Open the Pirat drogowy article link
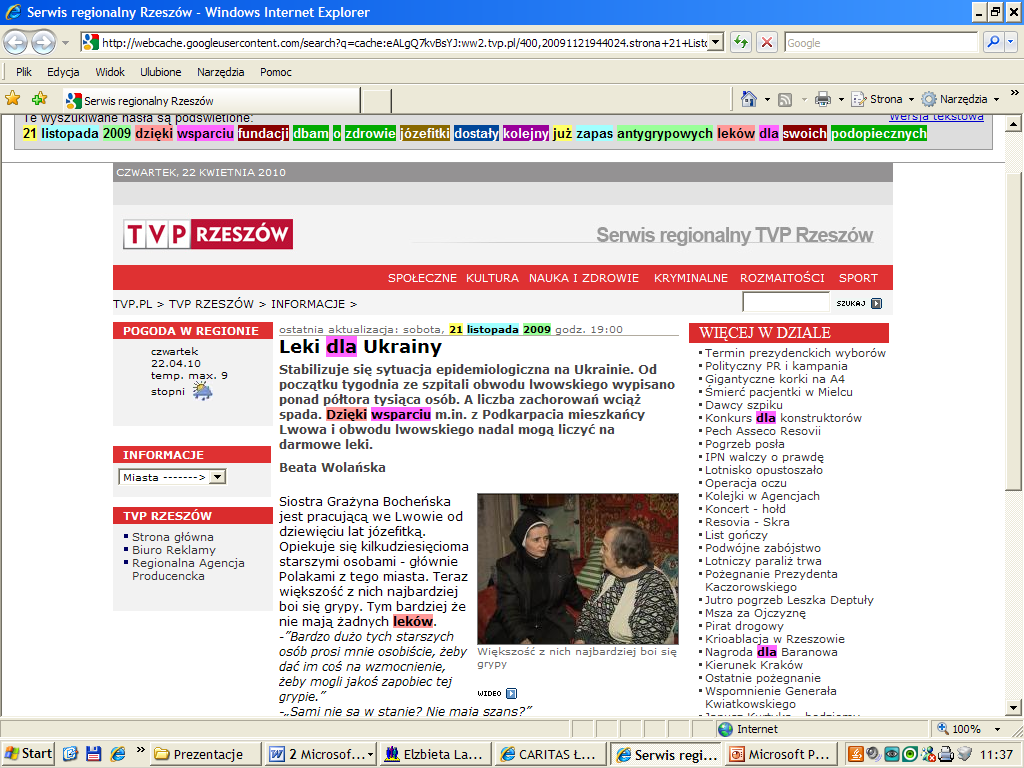Screen dimensions: 1024x768 [744, 626]
